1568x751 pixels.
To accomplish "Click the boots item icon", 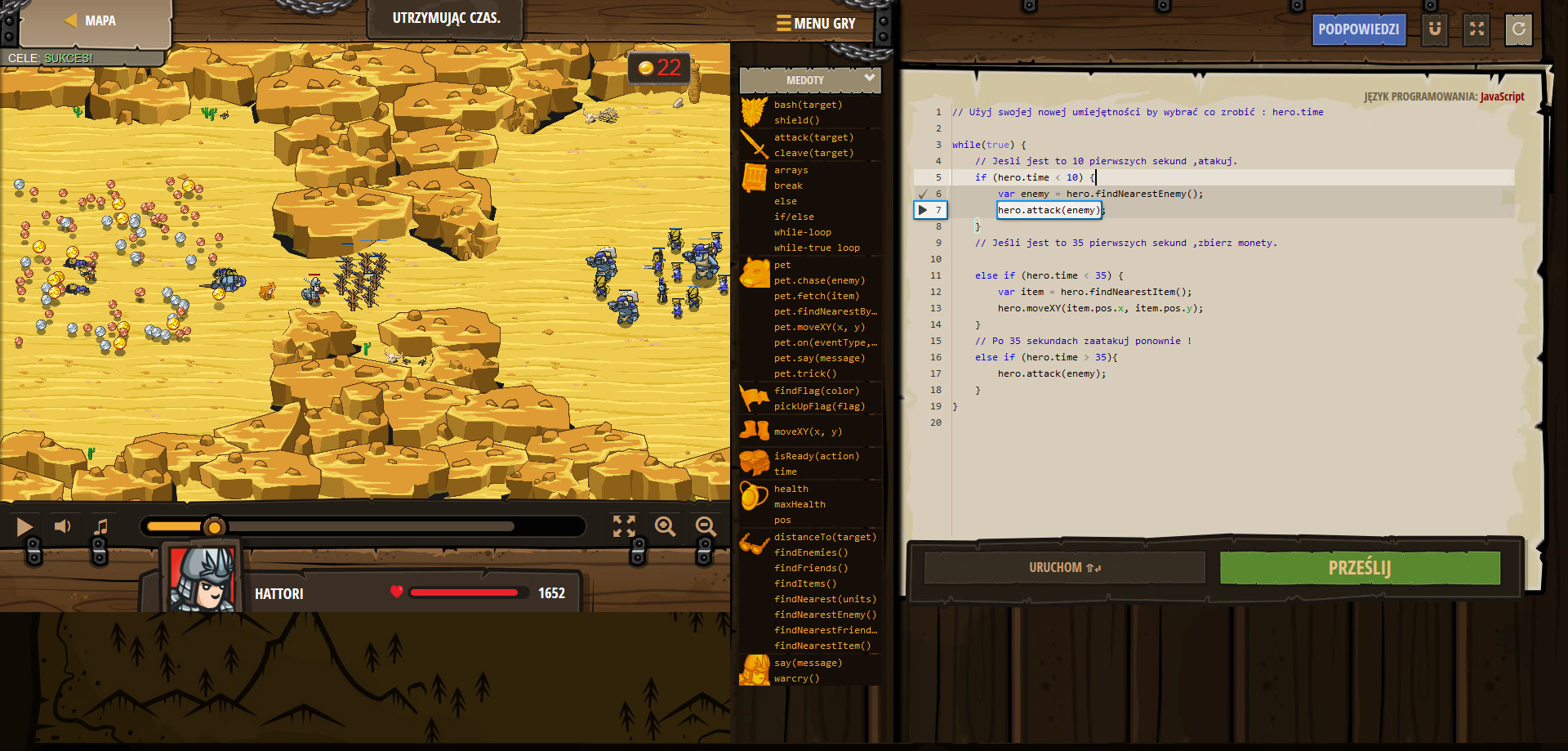I will coord(754,431).
